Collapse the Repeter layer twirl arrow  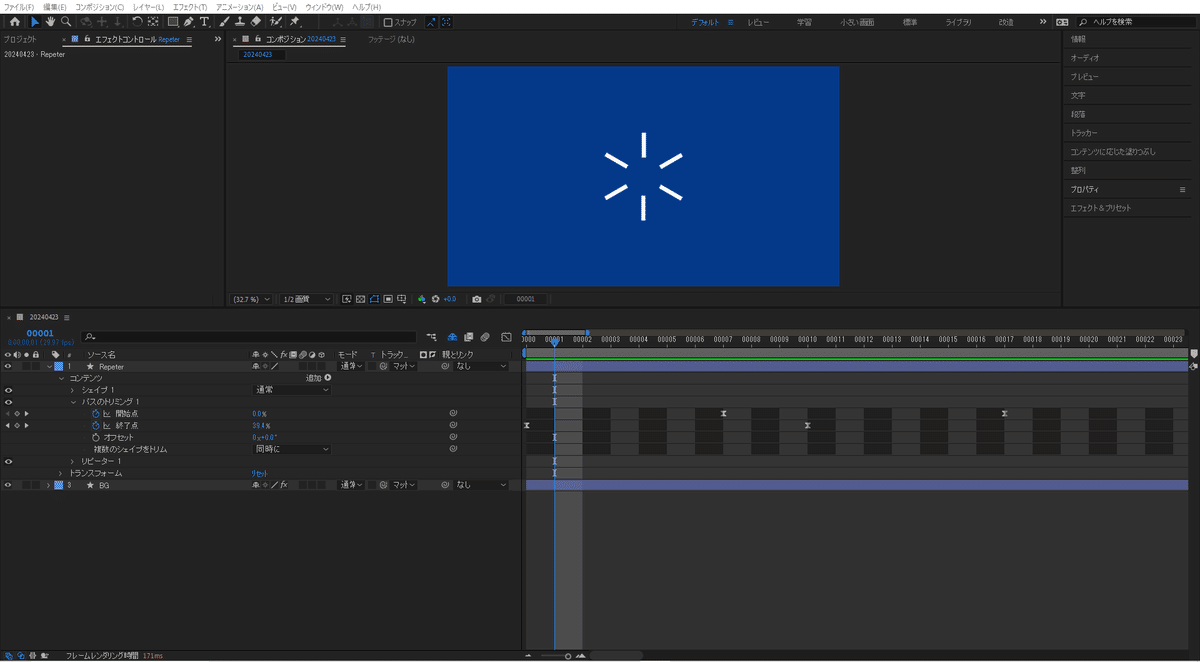tap(49, 366)
